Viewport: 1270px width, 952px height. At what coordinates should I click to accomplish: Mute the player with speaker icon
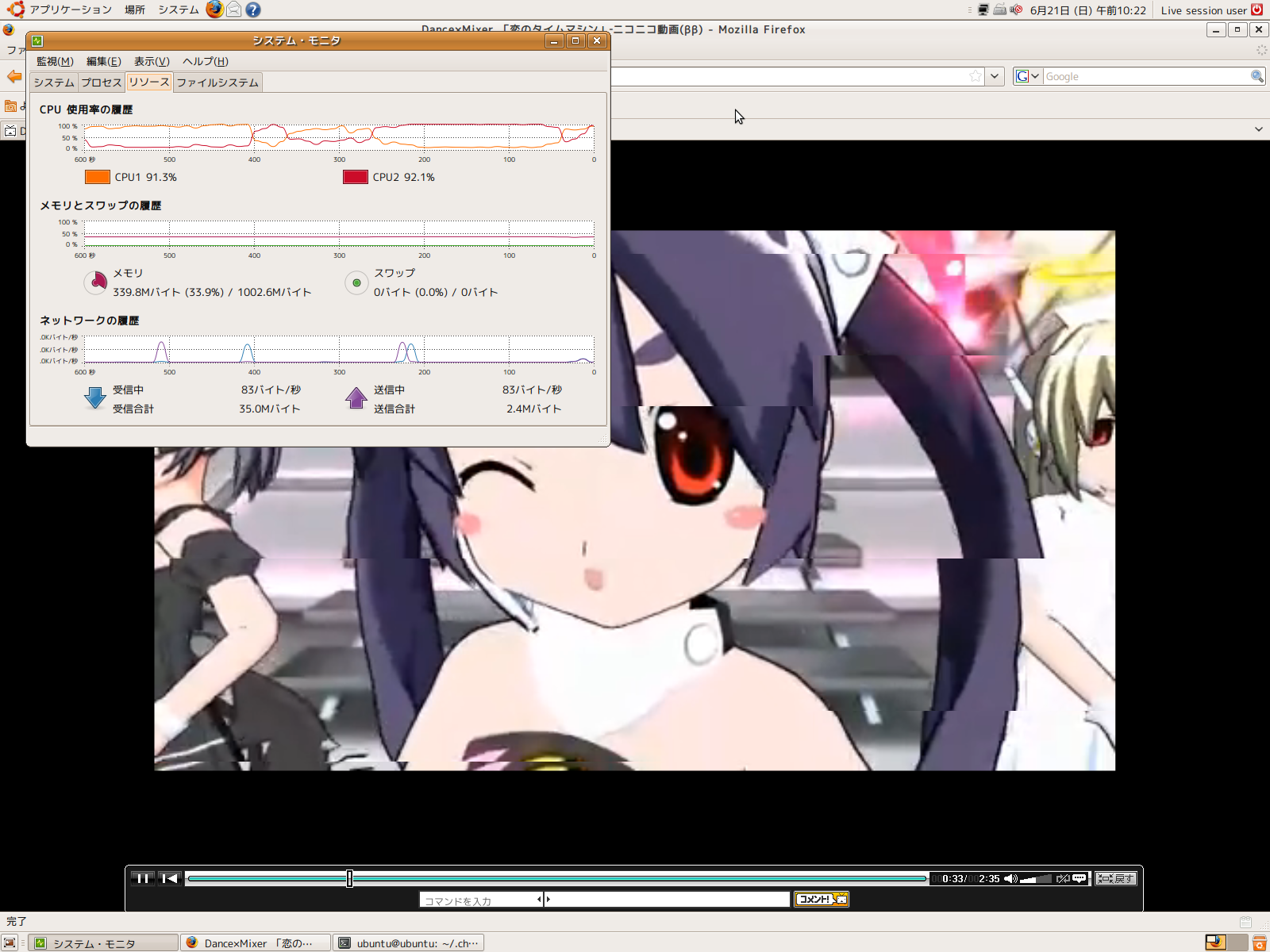[1010, 878]
